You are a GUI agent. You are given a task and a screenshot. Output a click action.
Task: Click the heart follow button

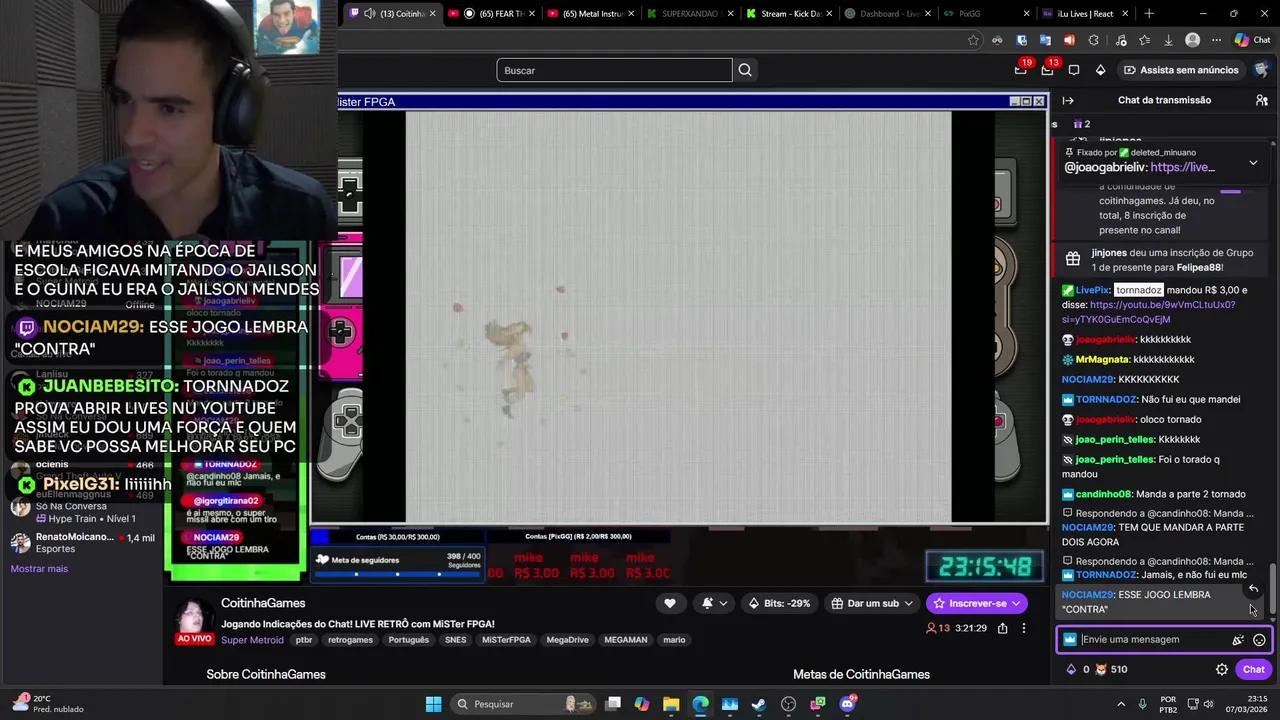[670, 603]
